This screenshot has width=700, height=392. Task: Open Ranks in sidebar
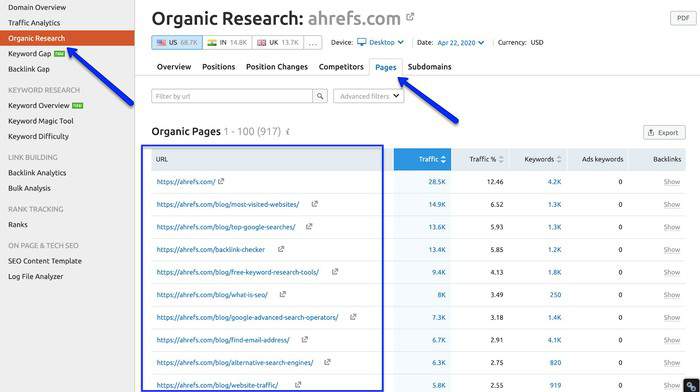click(18, 225)
